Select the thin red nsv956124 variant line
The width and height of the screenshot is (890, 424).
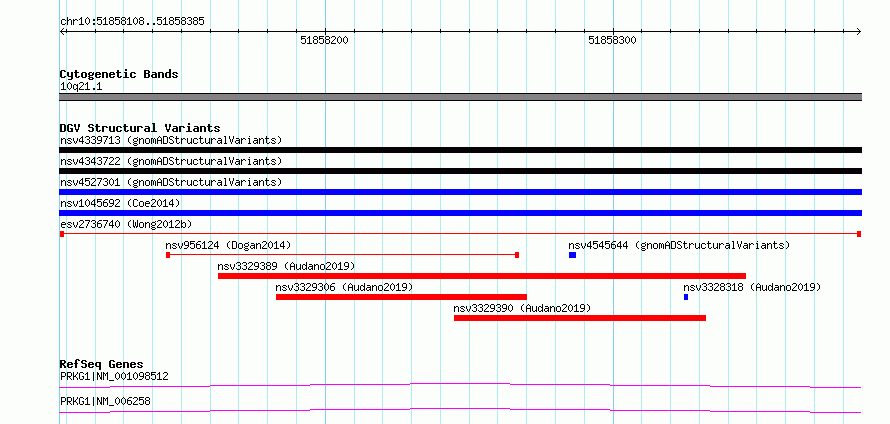pos(342,255)
